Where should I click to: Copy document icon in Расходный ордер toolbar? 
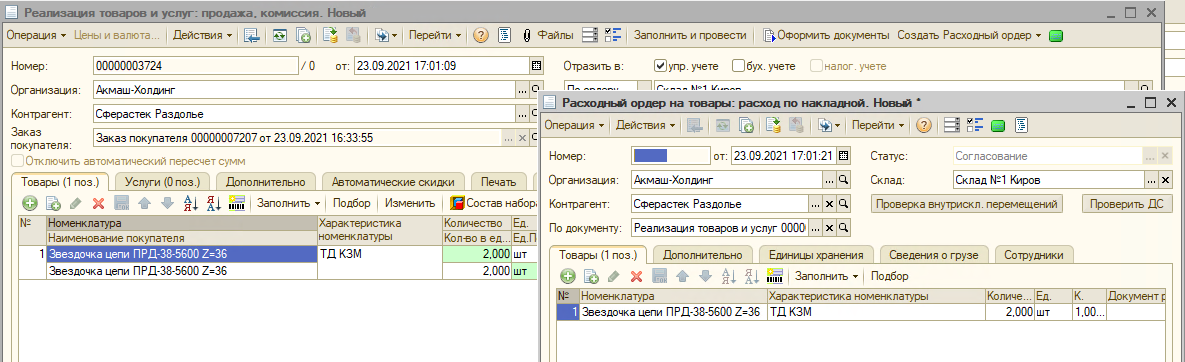pos(747,124)
